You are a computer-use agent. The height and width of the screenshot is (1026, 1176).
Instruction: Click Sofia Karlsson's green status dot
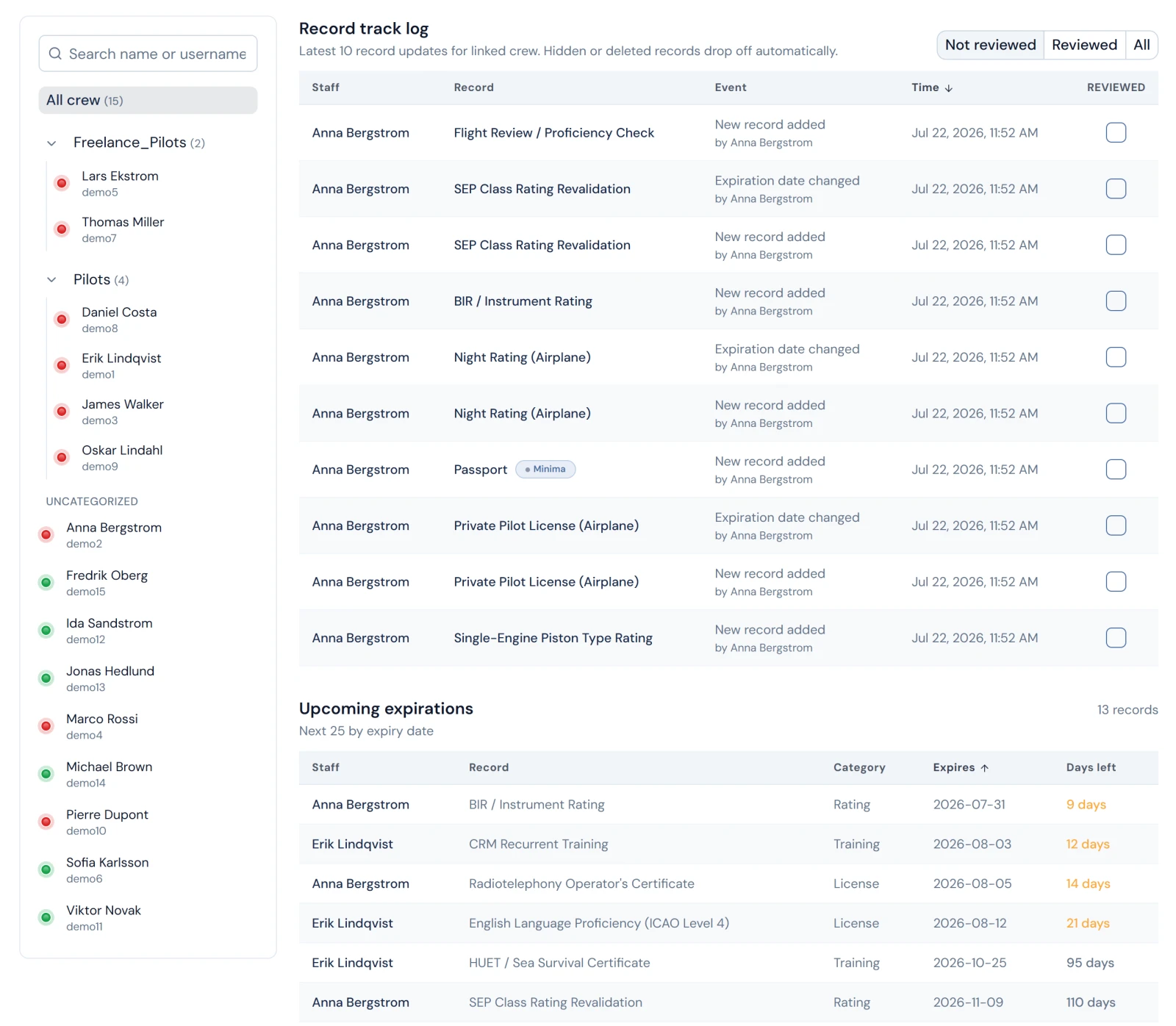pyautogui.click(x=46, y=869)
